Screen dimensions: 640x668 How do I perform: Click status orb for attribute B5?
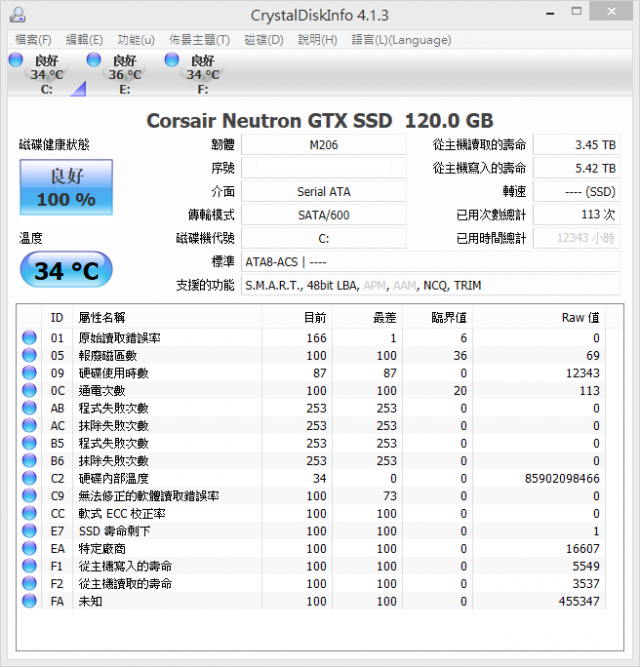pyautogui.click(x=29, y=443)
